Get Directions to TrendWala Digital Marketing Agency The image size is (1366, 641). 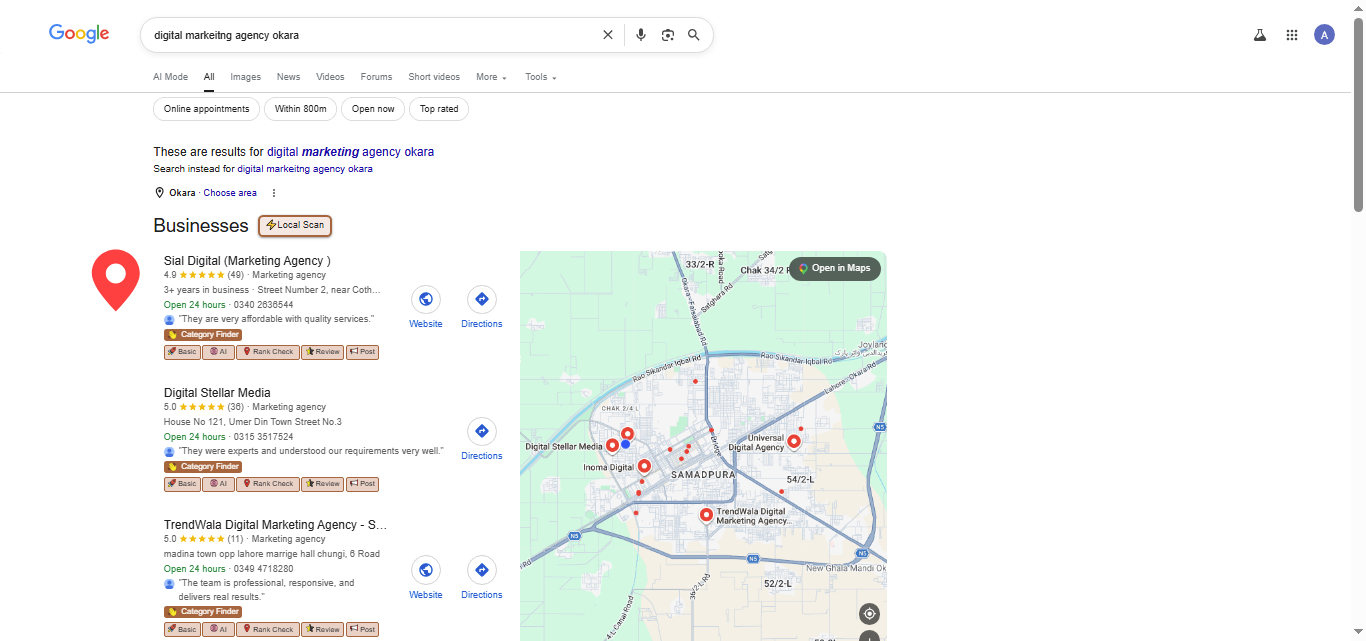(482, 570)
